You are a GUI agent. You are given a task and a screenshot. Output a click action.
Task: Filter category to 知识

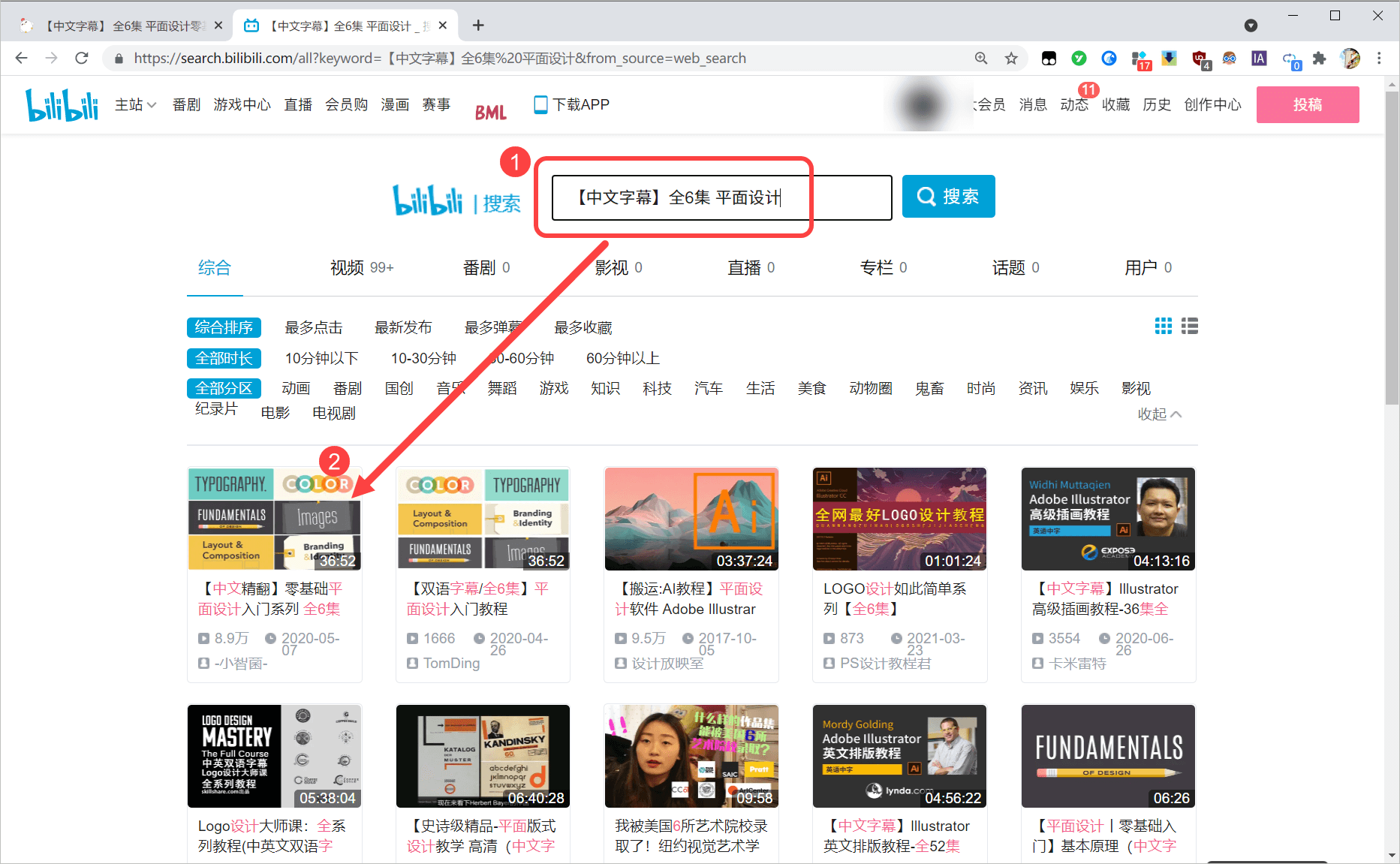pos(605,389)
